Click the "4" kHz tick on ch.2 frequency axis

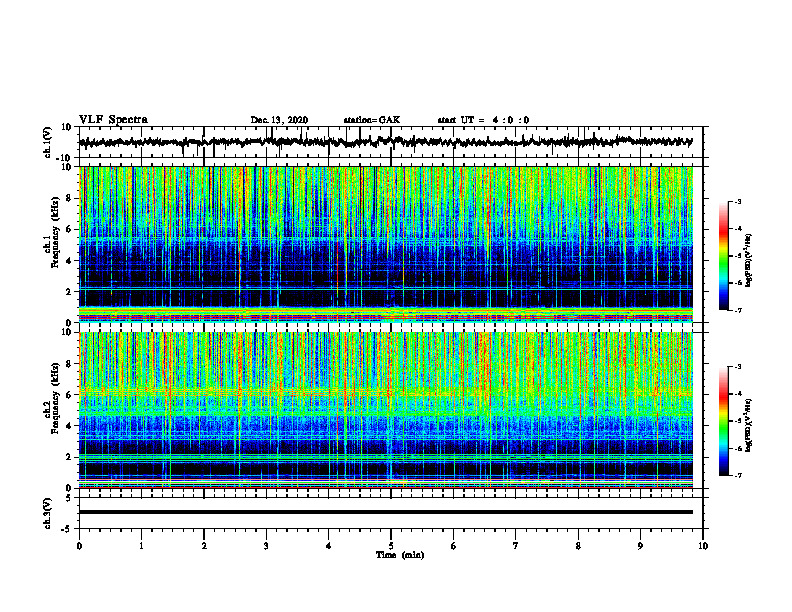coord(69,426)
